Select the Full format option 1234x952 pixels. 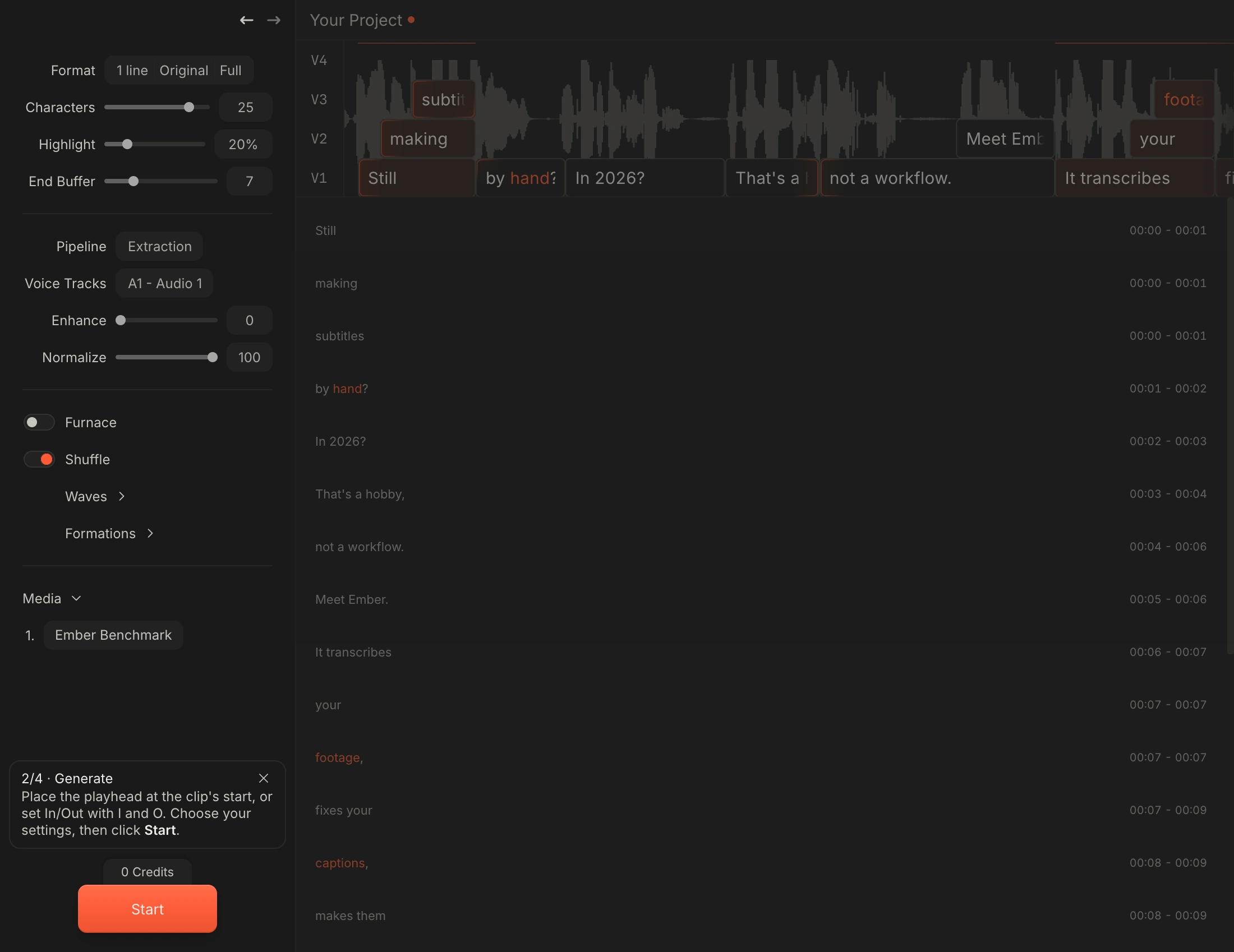(x=231, y=71)
